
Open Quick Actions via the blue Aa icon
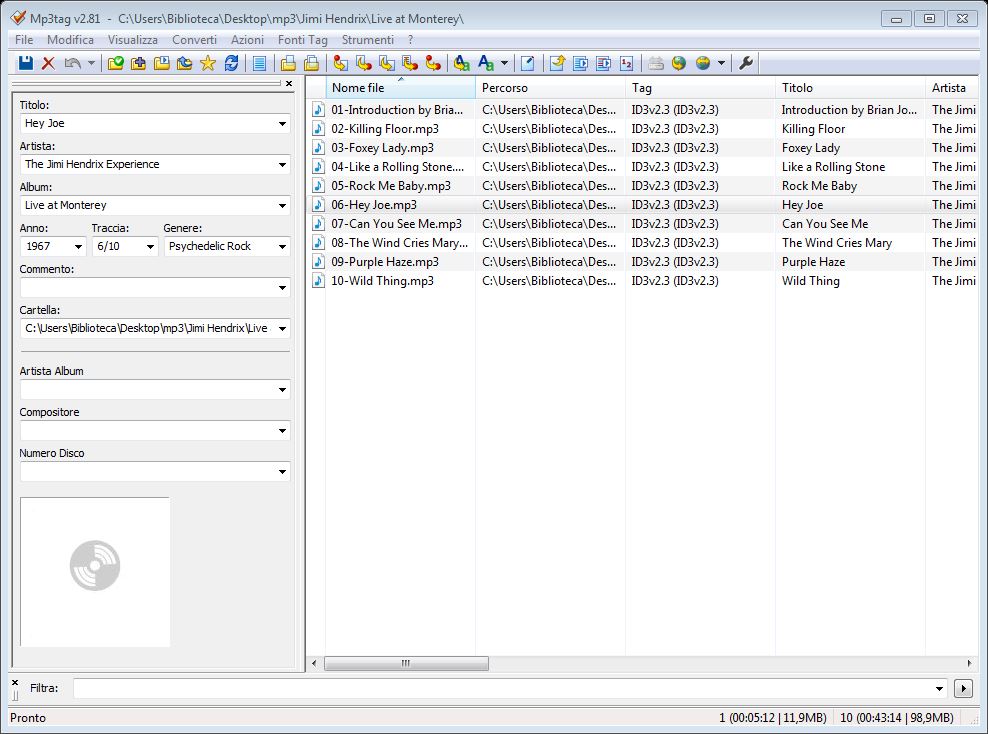[486, 63]
